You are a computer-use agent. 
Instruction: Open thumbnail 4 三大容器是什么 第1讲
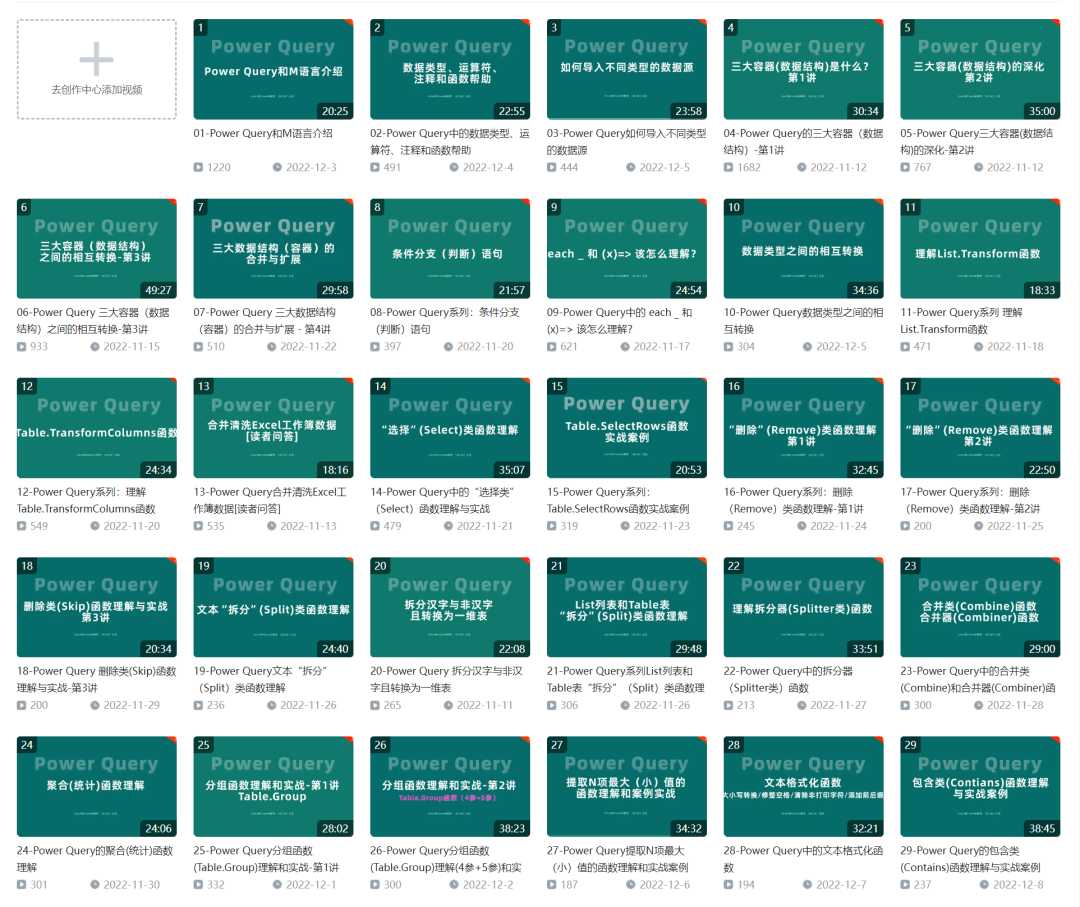803,70
